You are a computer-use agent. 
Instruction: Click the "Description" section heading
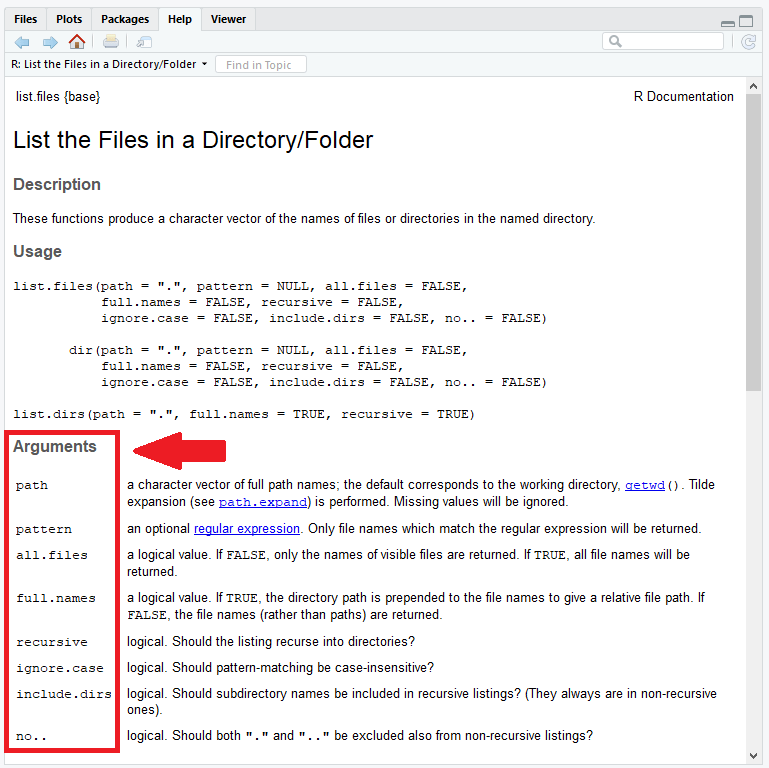click(x=57, y=184)
